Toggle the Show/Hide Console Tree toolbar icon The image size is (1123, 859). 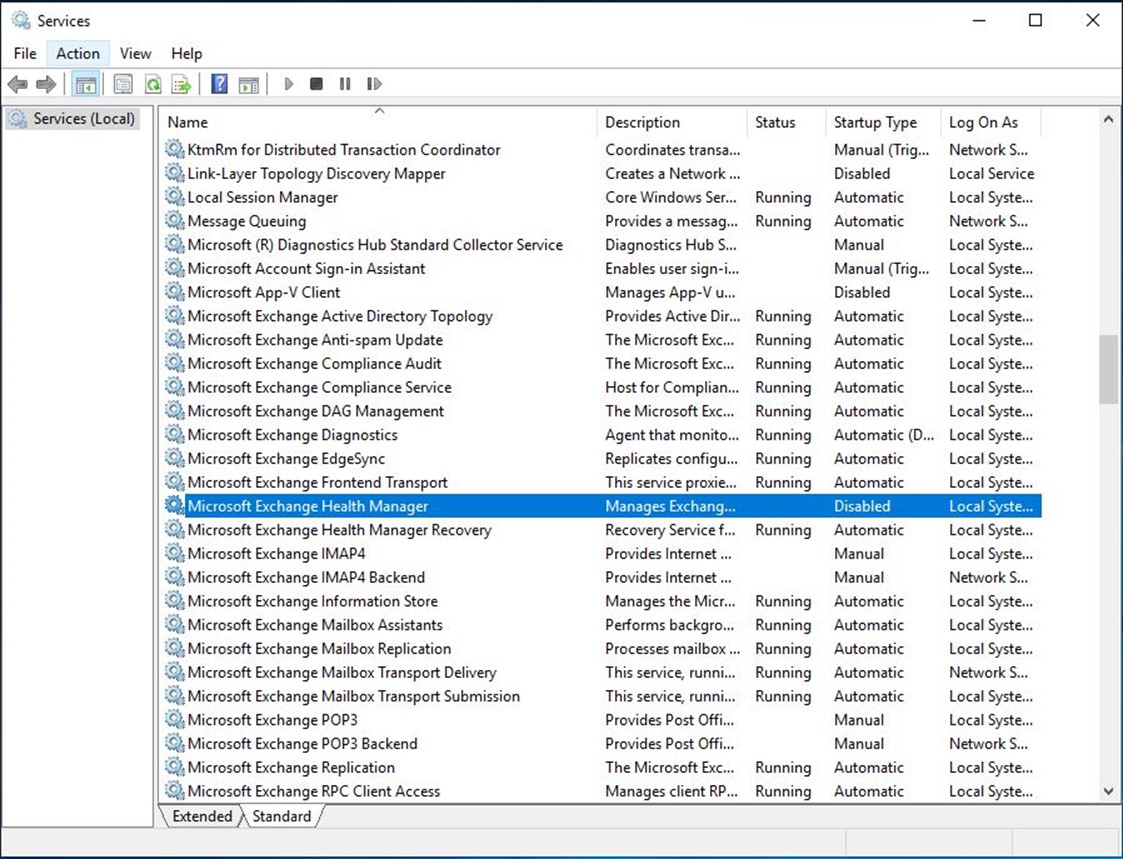point(86,85)
